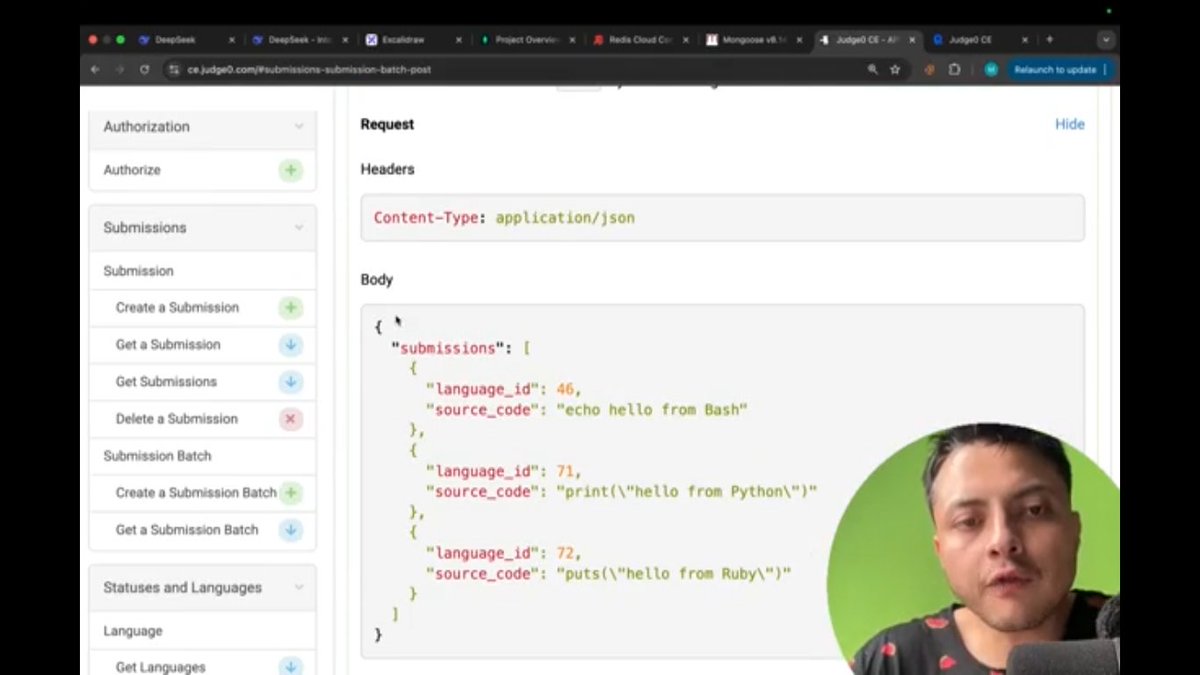This screenshot has width=1200, height=675.
Task: Click the Headers heading
Action: coord(387,170)
